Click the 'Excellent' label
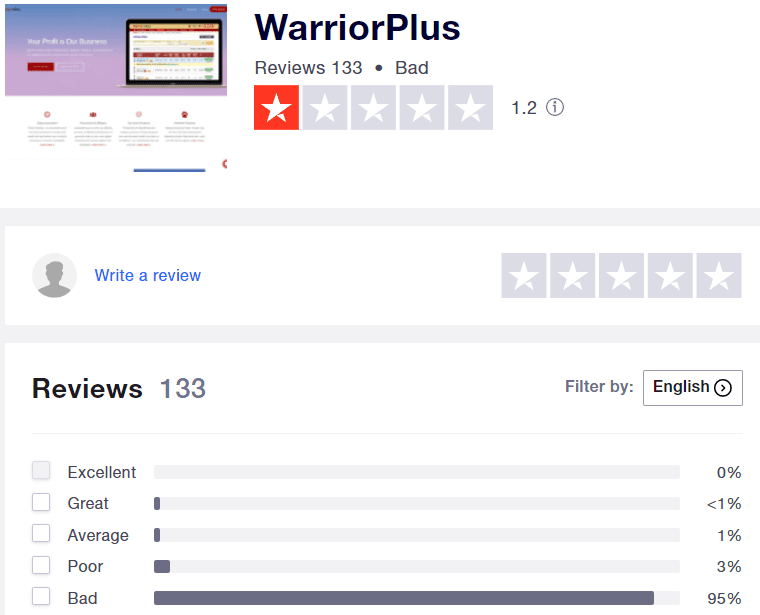Screen dimensions: 760x615 (102, 472)
